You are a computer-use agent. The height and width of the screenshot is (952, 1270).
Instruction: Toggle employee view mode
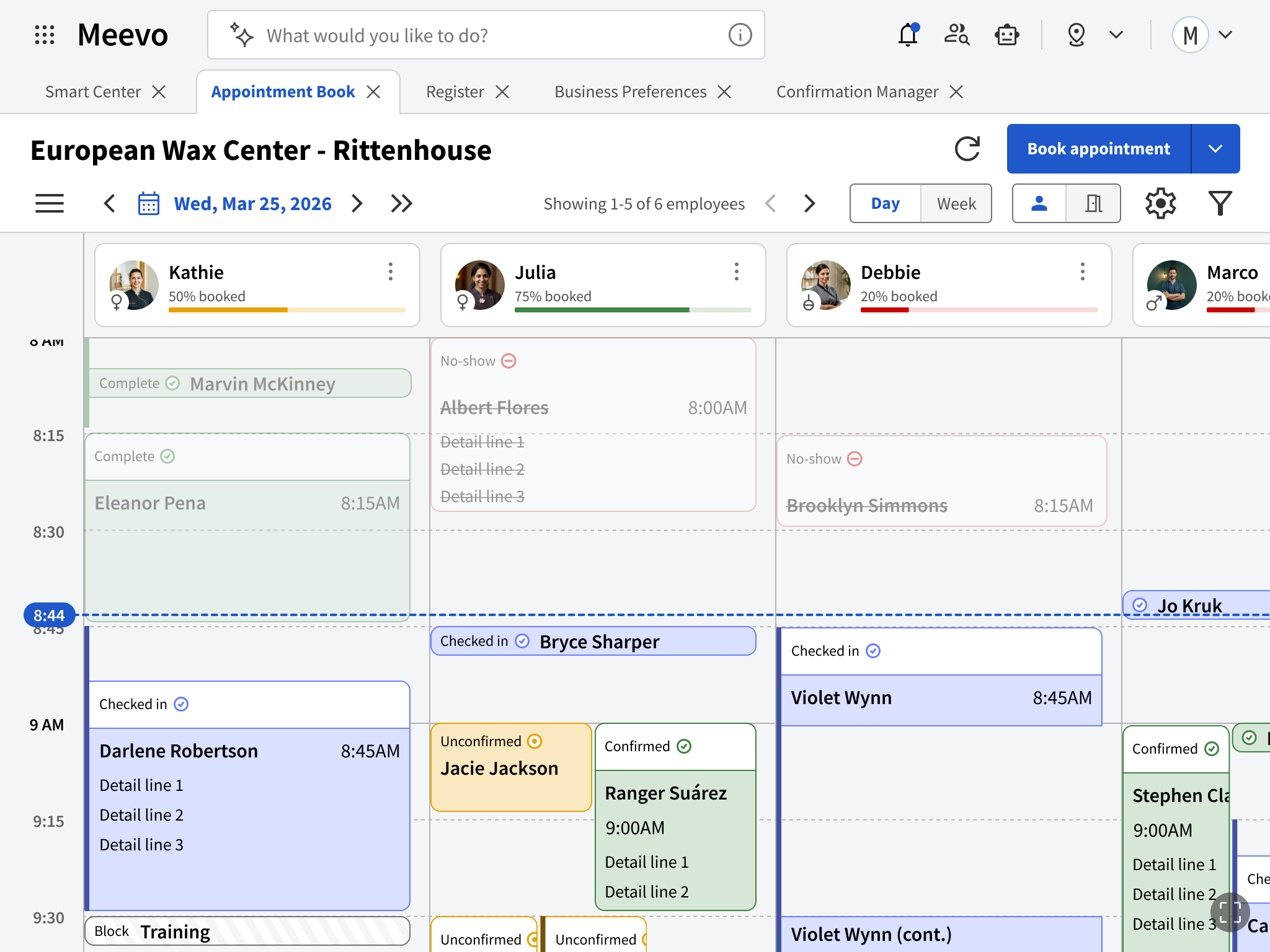pyautogui.click(x=1039, y=203)
